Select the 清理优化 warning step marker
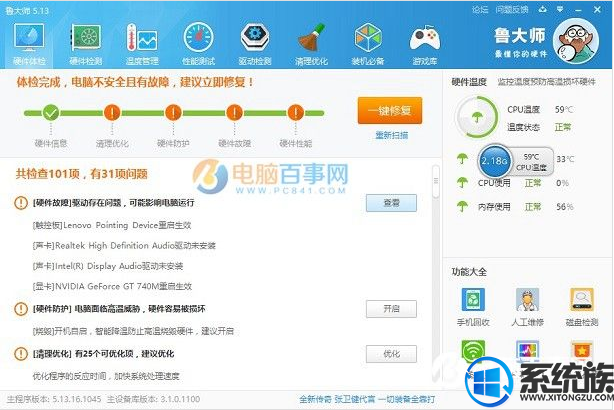The height and width of the screenshot is (410, 614). (x=112, y=113)
